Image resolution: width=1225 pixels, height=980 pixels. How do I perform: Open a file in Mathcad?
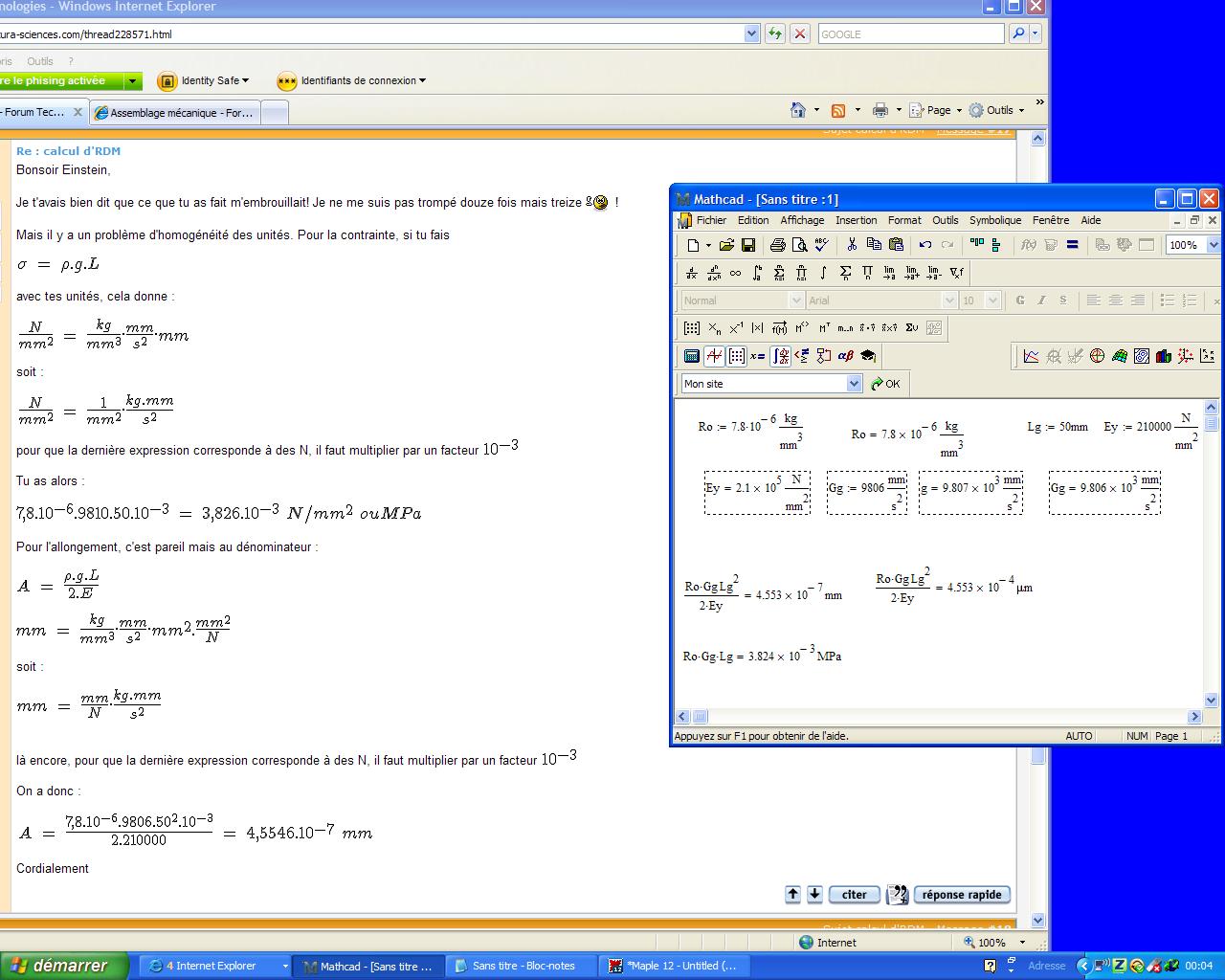[727, 245]
